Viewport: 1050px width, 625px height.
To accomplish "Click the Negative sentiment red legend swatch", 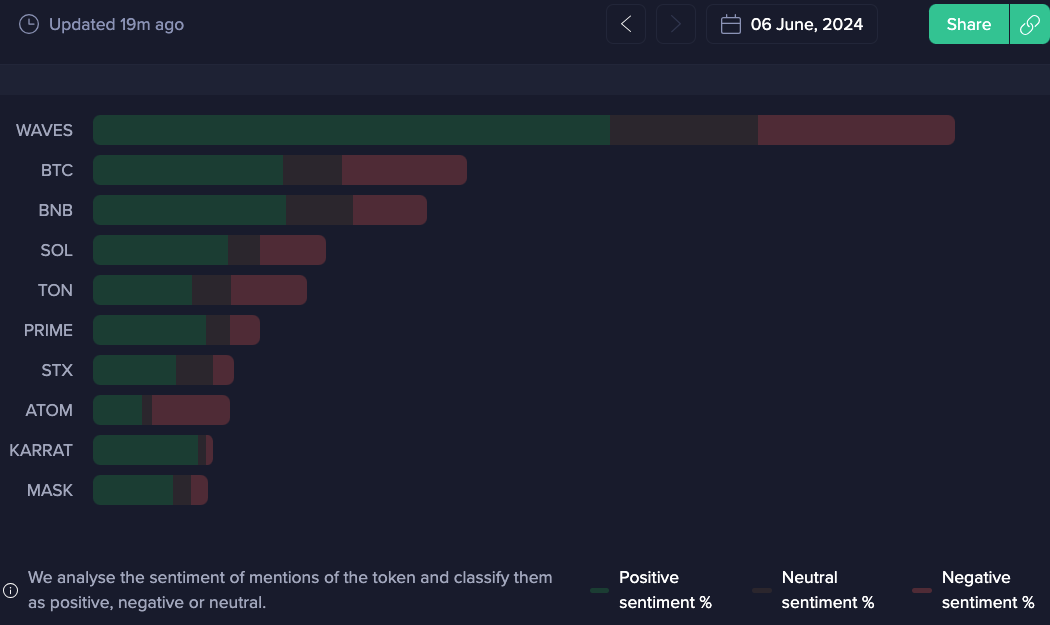I will click(x=922, y=590).
